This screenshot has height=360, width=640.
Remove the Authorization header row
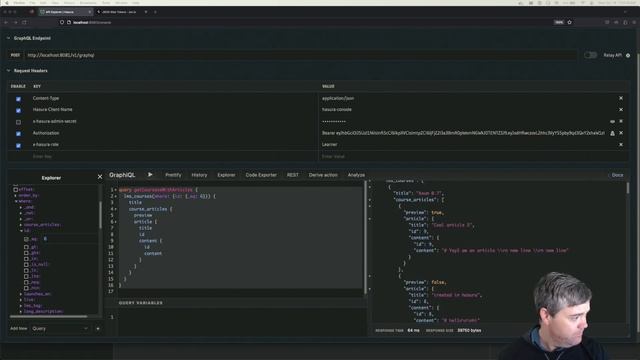tap(621, 133)
